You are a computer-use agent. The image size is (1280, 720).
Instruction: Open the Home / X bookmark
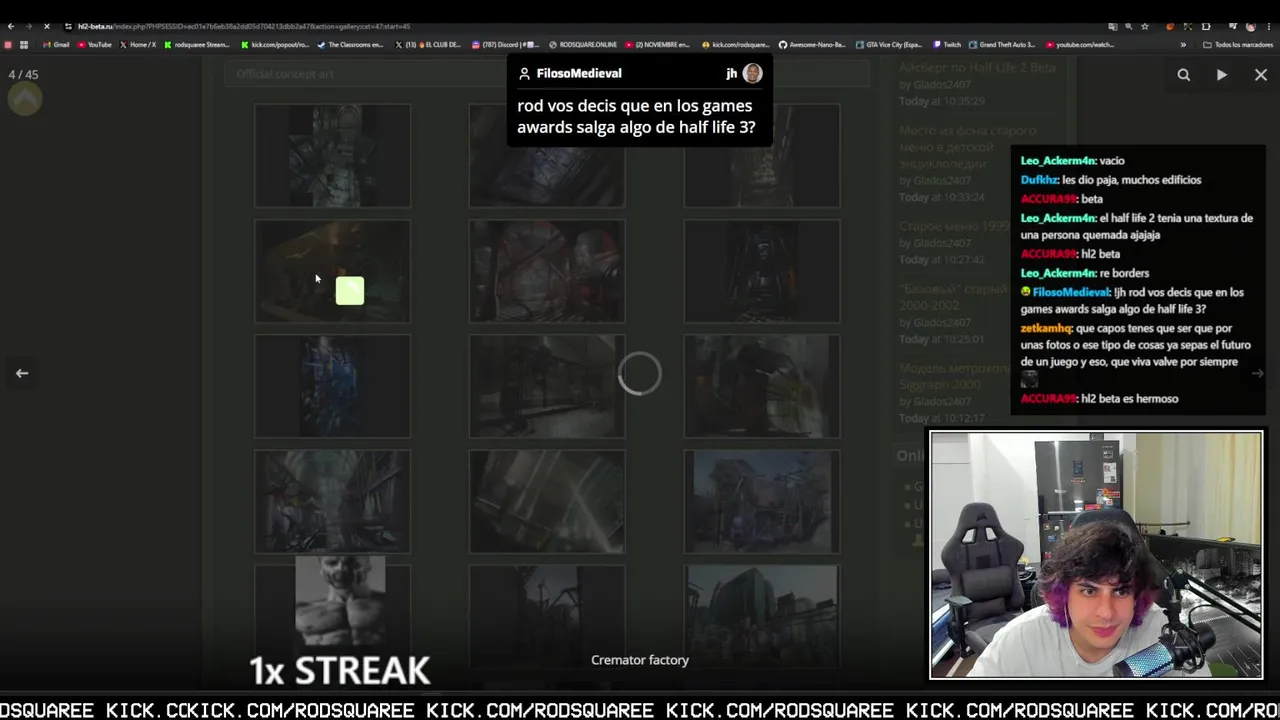pyautogui.click(x=138, y=45)
